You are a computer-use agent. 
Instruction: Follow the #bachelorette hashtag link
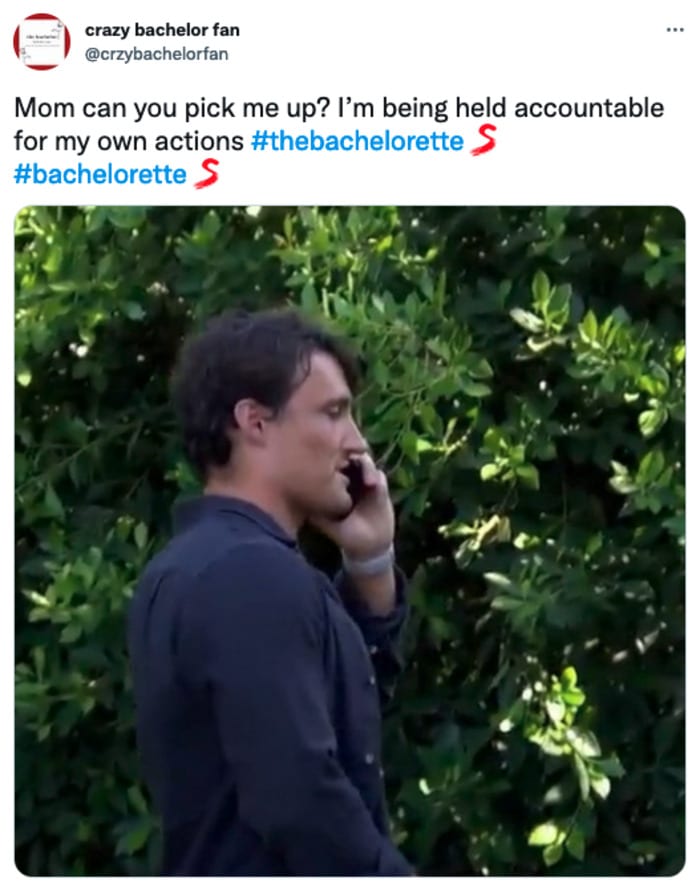pyautogui.click(x=100, y=174)
